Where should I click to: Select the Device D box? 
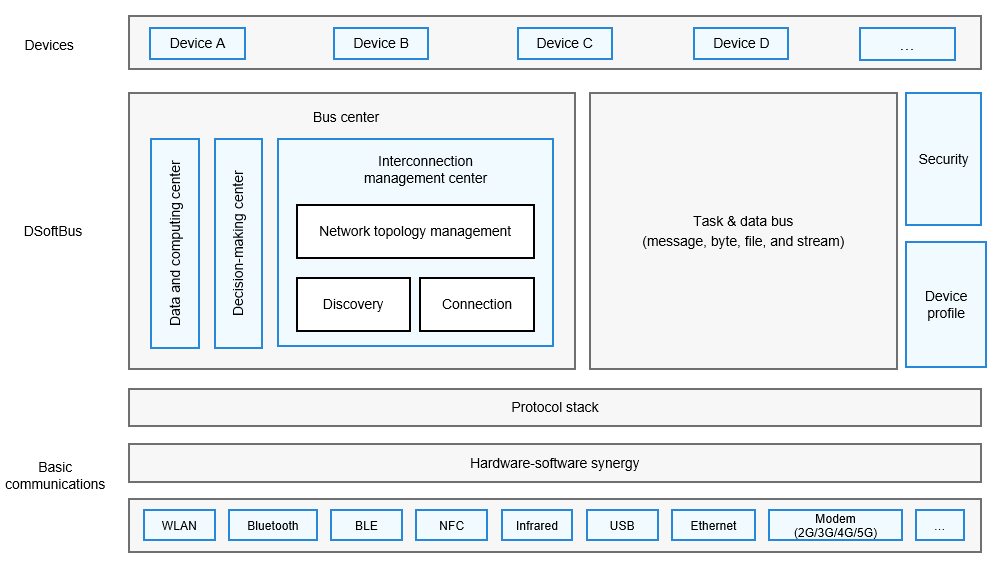pyautogui.click(x=740, y=43)
